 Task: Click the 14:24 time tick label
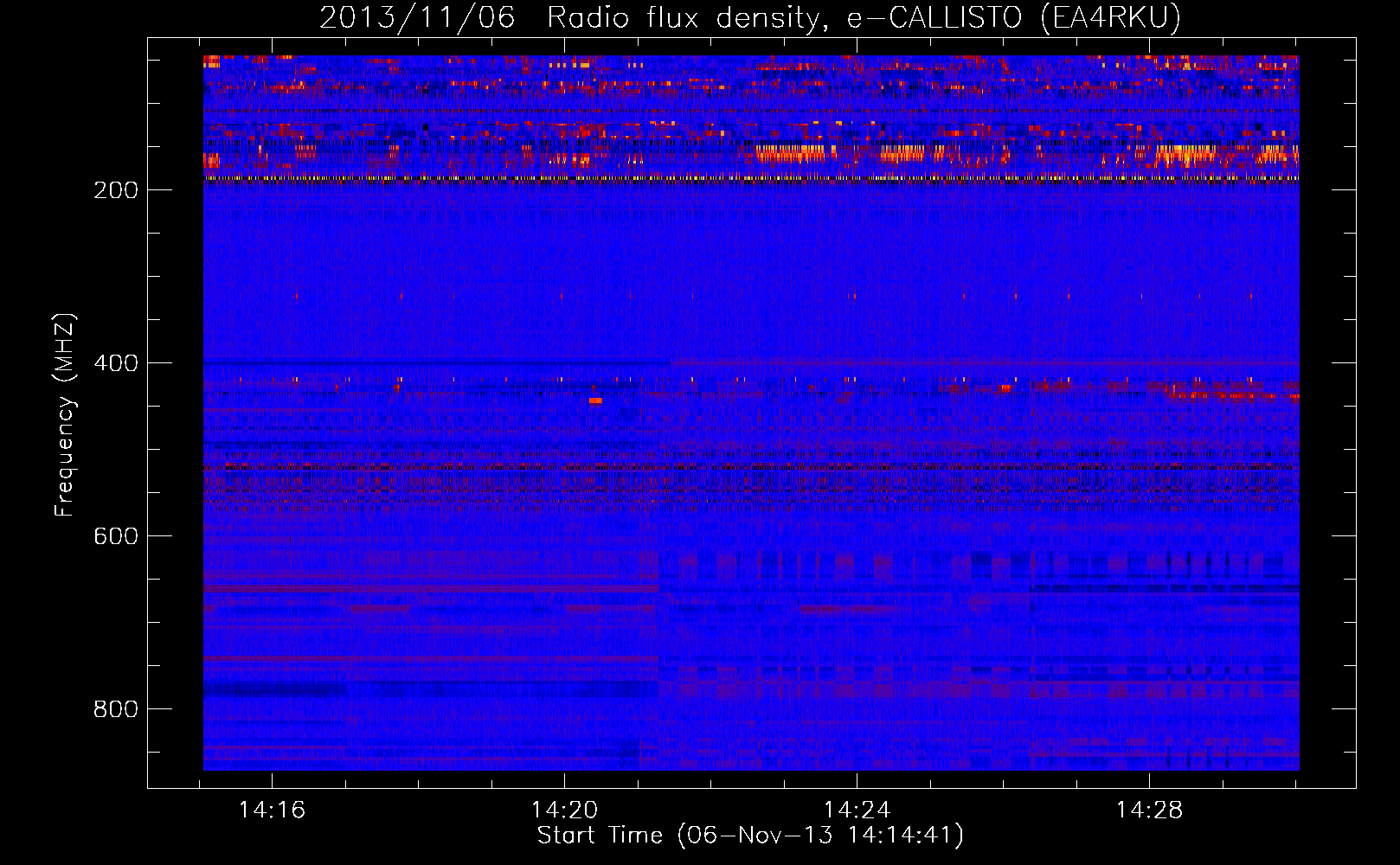coord(857,811)
